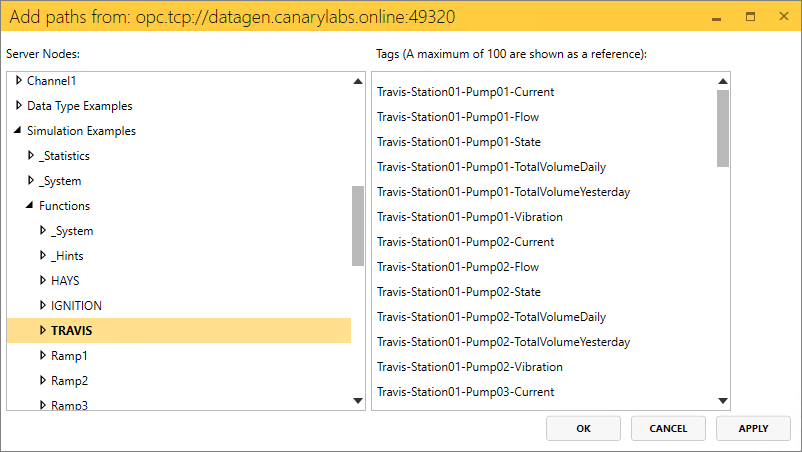Maximize the Add paths dialog window
This screenshot has height=452, width=802.
pyautogui.click(x=750, y=17)
